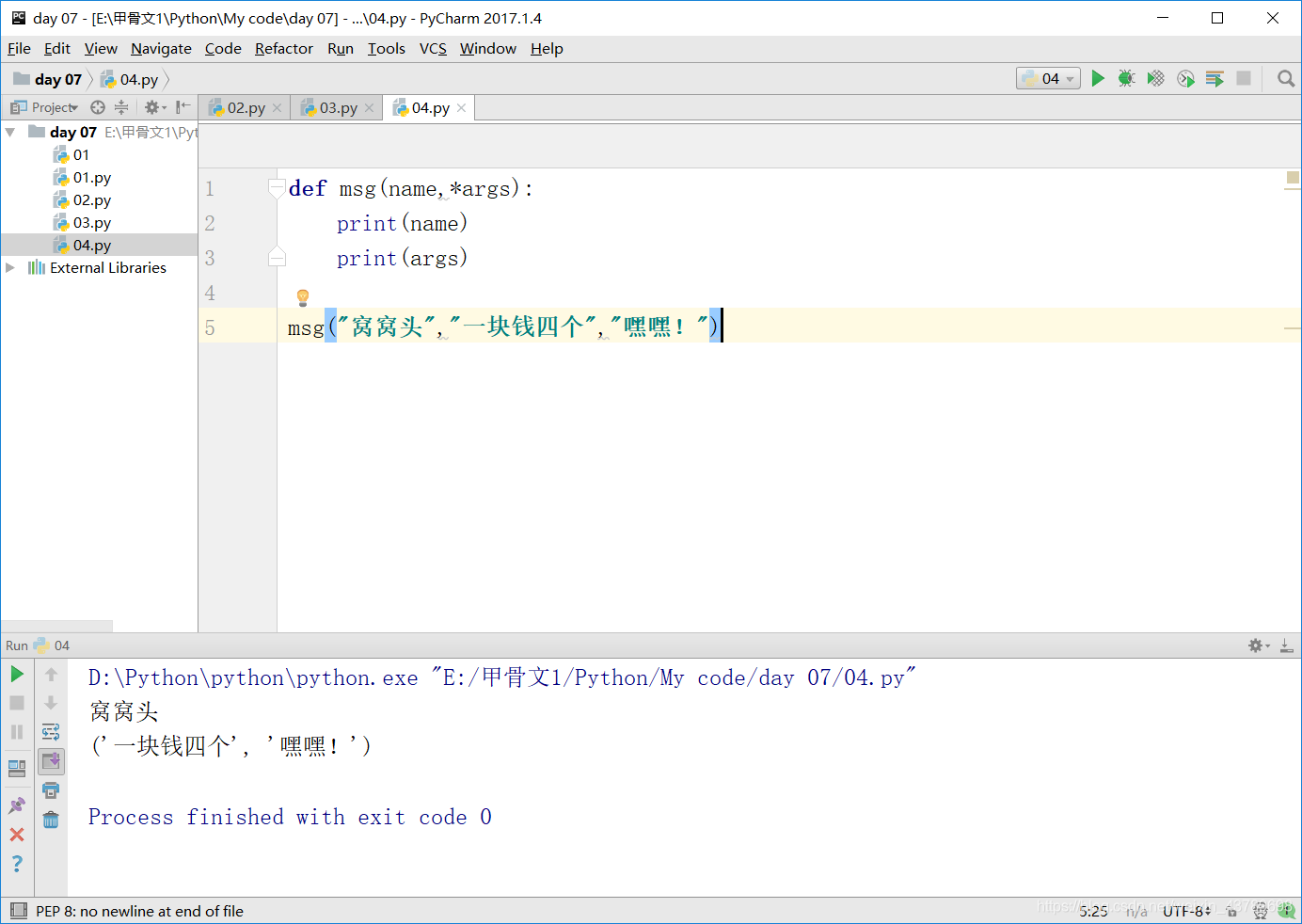Image resolution: width=1302 pixels, height=924 pixels.
Task: Place cursor on print(args) line
Action: 402,258
